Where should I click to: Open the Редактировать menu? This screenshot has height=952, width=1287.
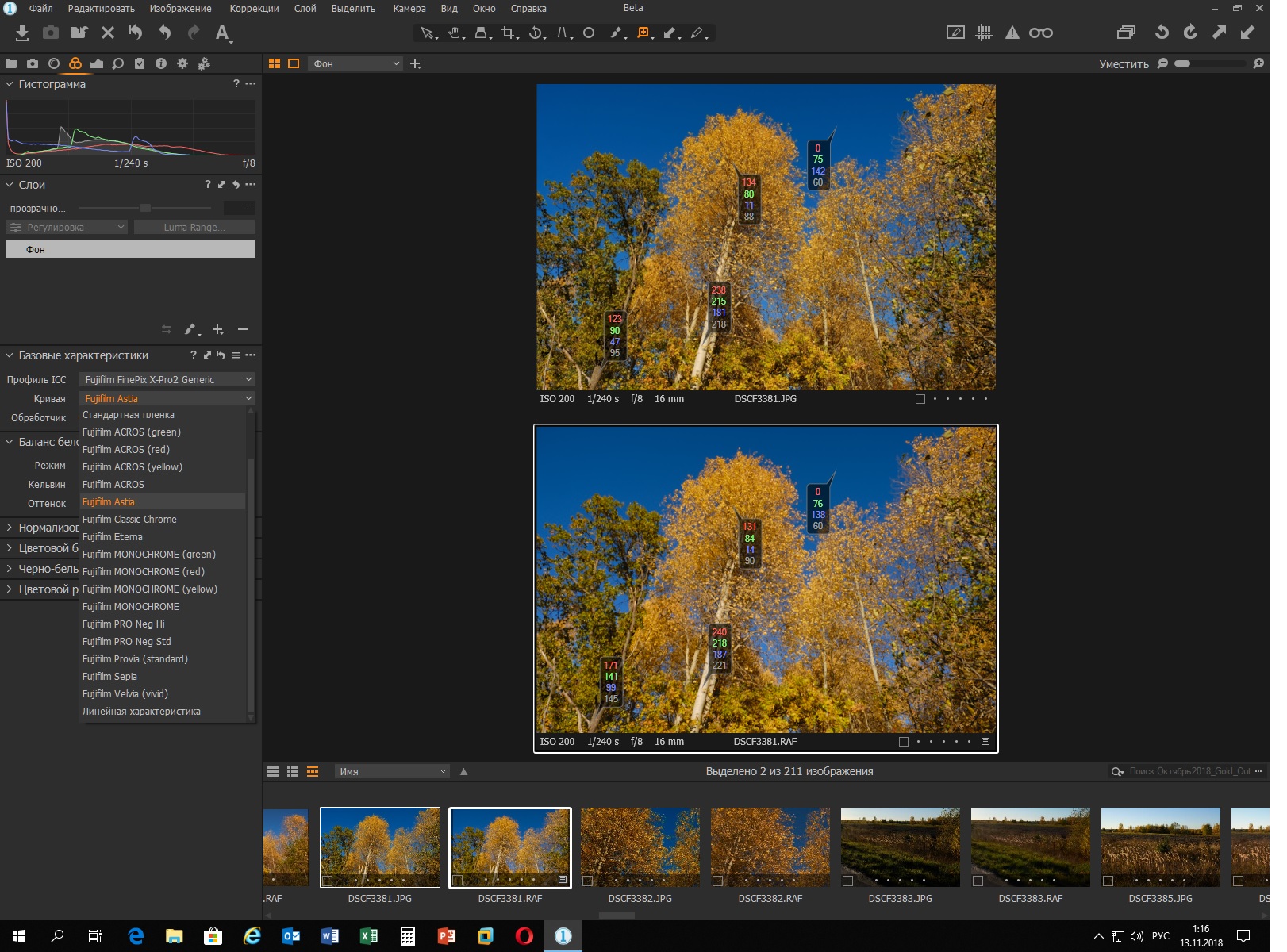click(101, 9)
